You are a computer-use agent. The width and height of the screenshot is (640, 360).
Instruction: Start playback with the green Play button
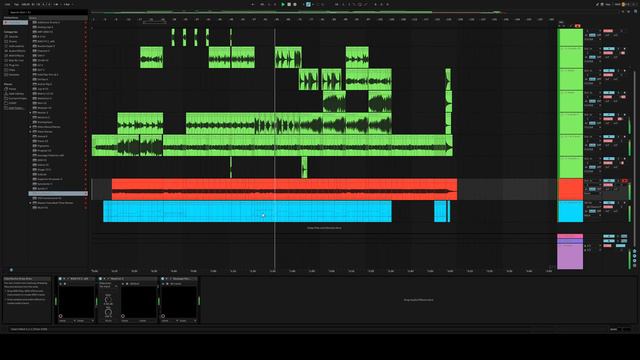click(283, 4)
